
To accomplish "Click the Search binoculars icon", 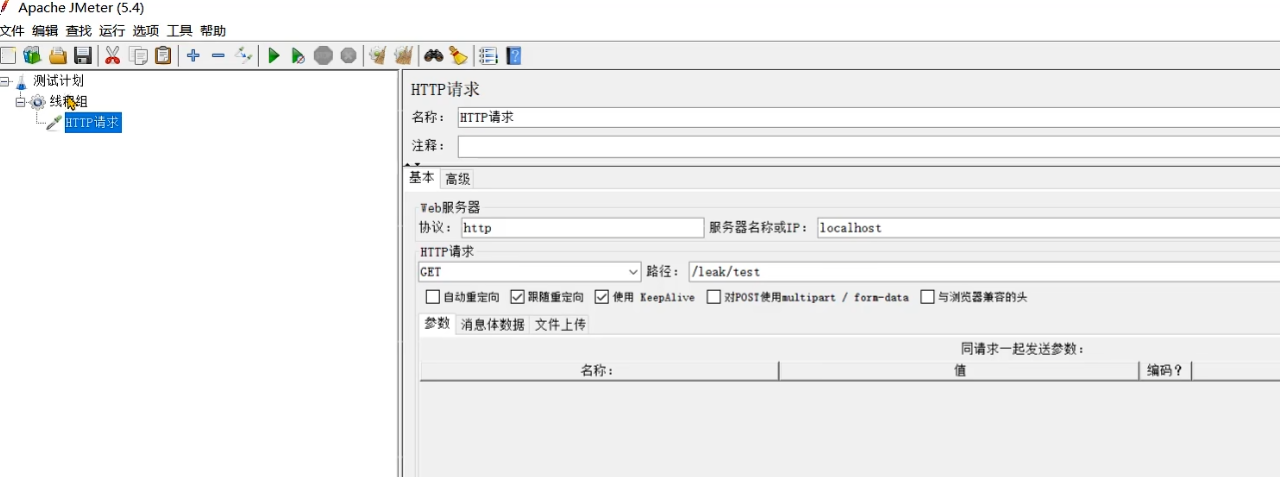I will (x=433, y=56).
